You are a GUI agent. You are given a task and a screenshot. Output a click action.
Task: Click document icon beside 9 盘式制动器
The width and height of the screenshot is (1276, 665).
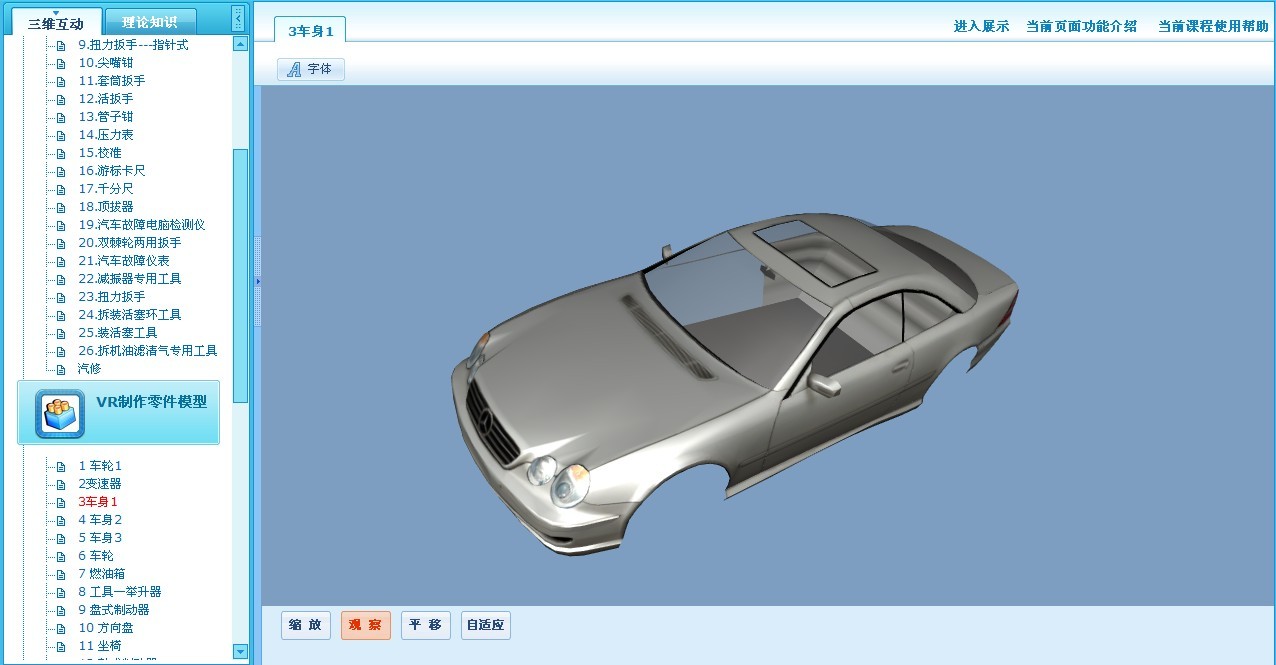(62, 610)
